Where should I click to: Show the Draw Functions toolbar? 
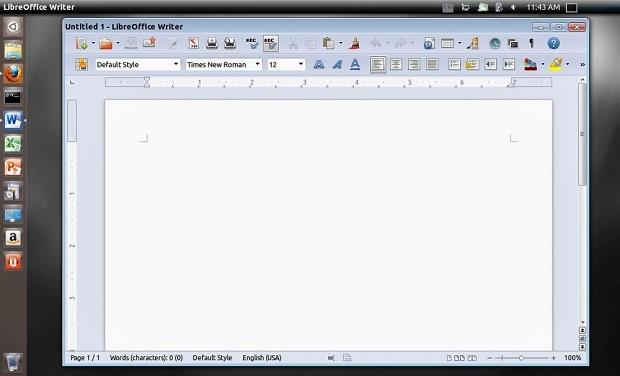pyautogui.click(x=473, y=43)
